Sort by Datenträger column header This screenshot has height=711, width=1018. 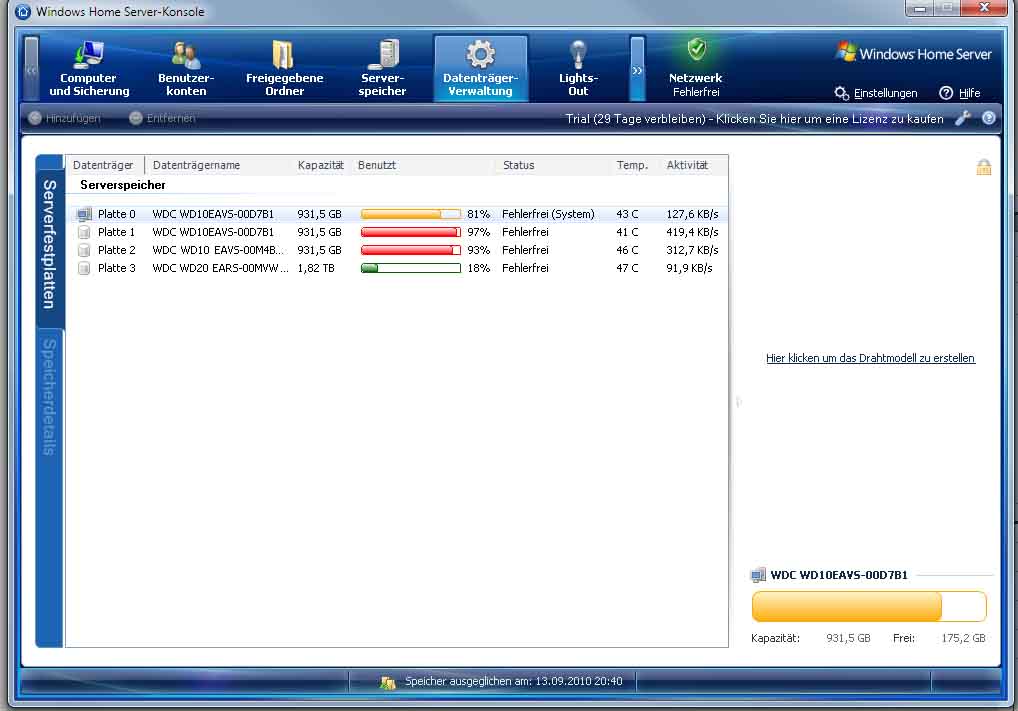point(104,165)
